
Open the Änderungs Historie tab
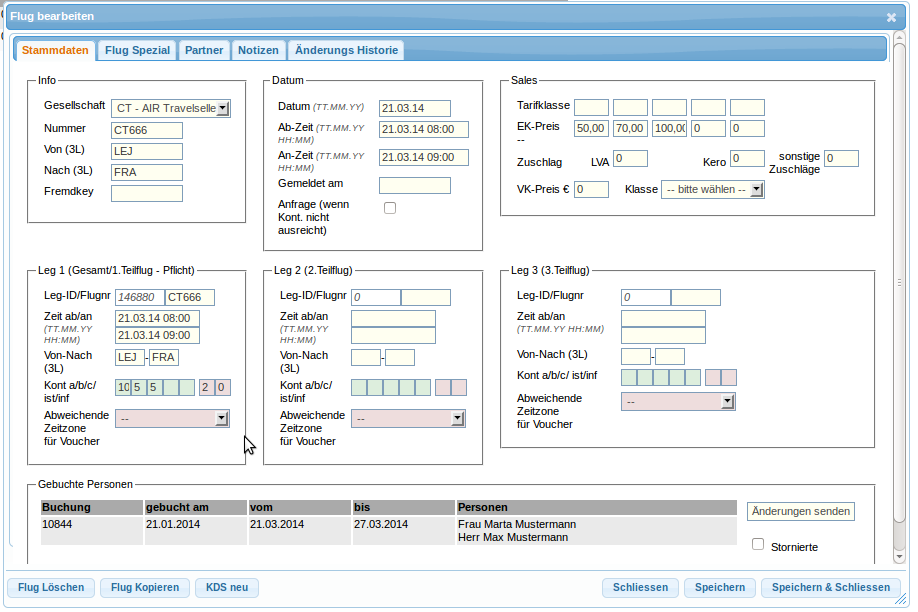345,50
